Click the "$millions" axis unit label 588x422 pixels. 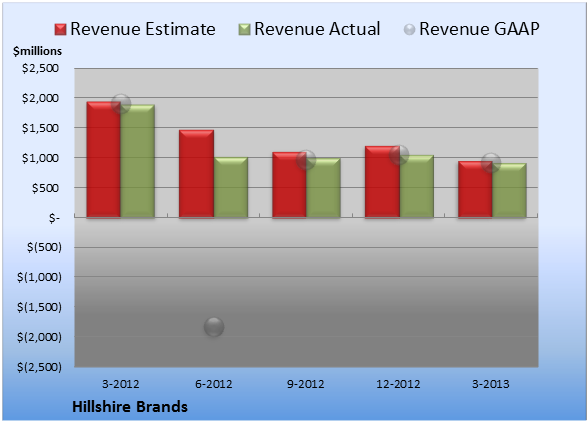pos(37,51)
